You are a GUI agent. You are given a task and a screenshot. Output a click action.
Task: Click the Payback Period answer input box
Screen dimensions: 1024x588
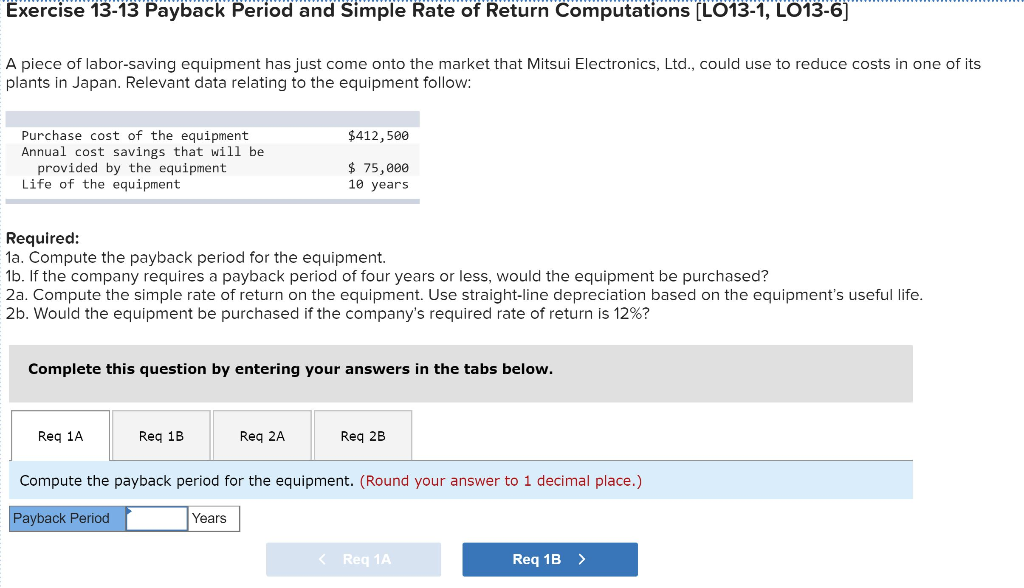[x=158, y=519]
